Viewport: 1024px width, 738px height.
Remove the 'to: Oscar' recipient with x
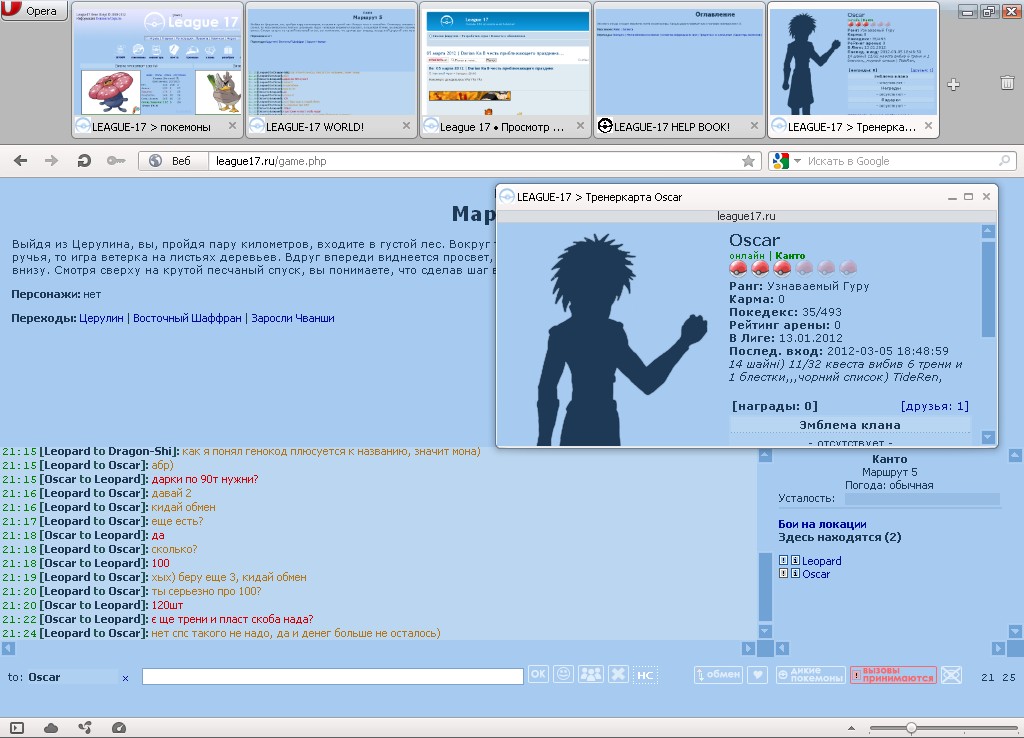[x=125, y=678]
